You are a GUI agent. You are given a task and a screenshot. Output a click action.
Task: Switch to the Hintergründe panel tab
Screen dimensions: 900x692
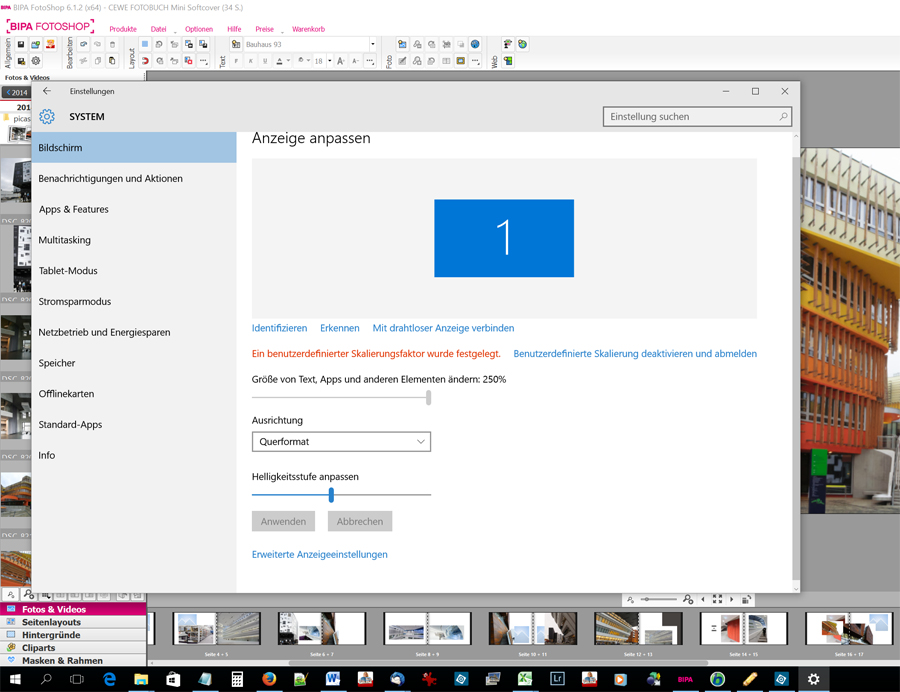click(52, 635)
